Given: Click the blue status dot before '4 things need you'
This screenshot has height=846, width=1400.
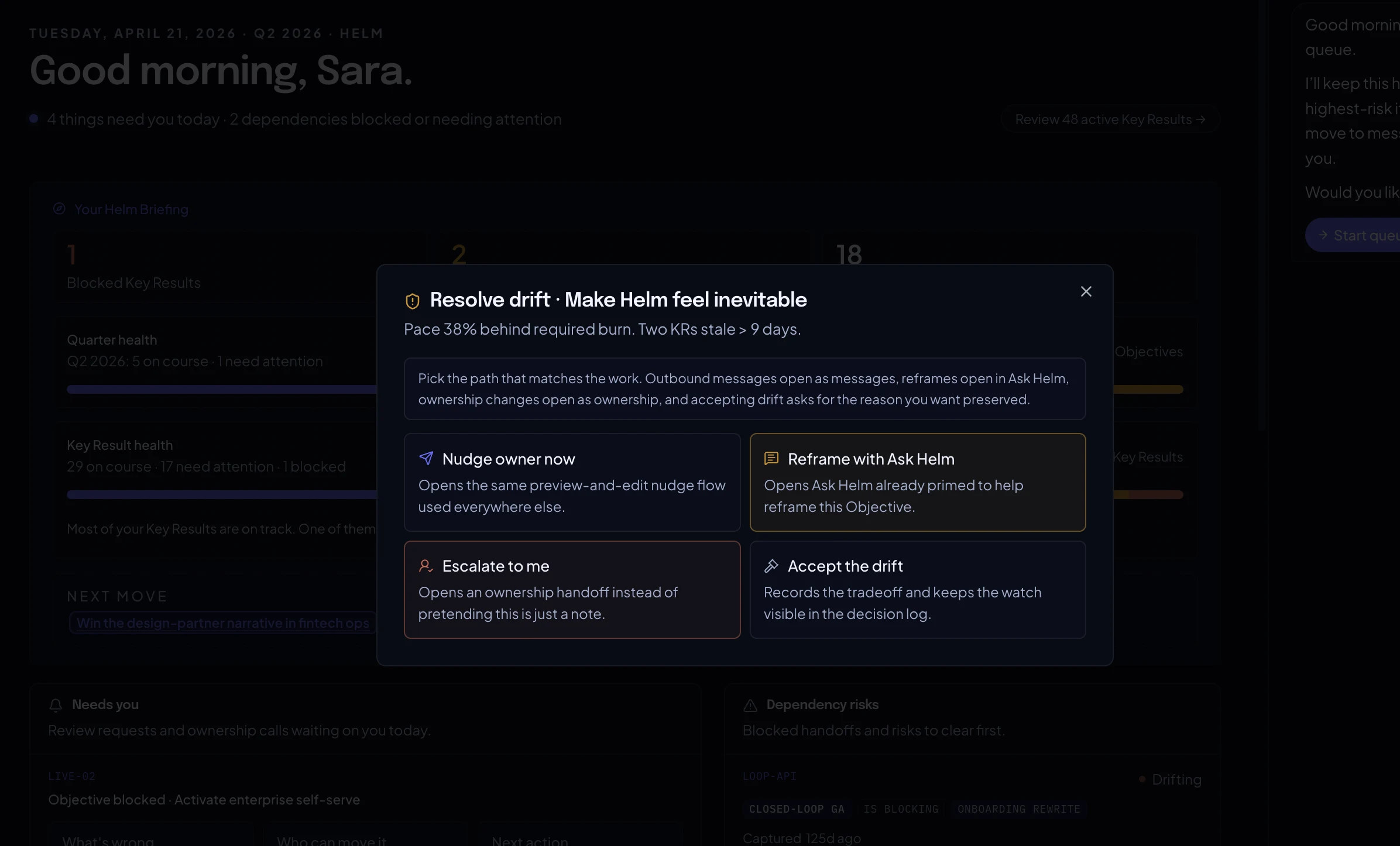Looking at the screenshot, I should point(34,119).
